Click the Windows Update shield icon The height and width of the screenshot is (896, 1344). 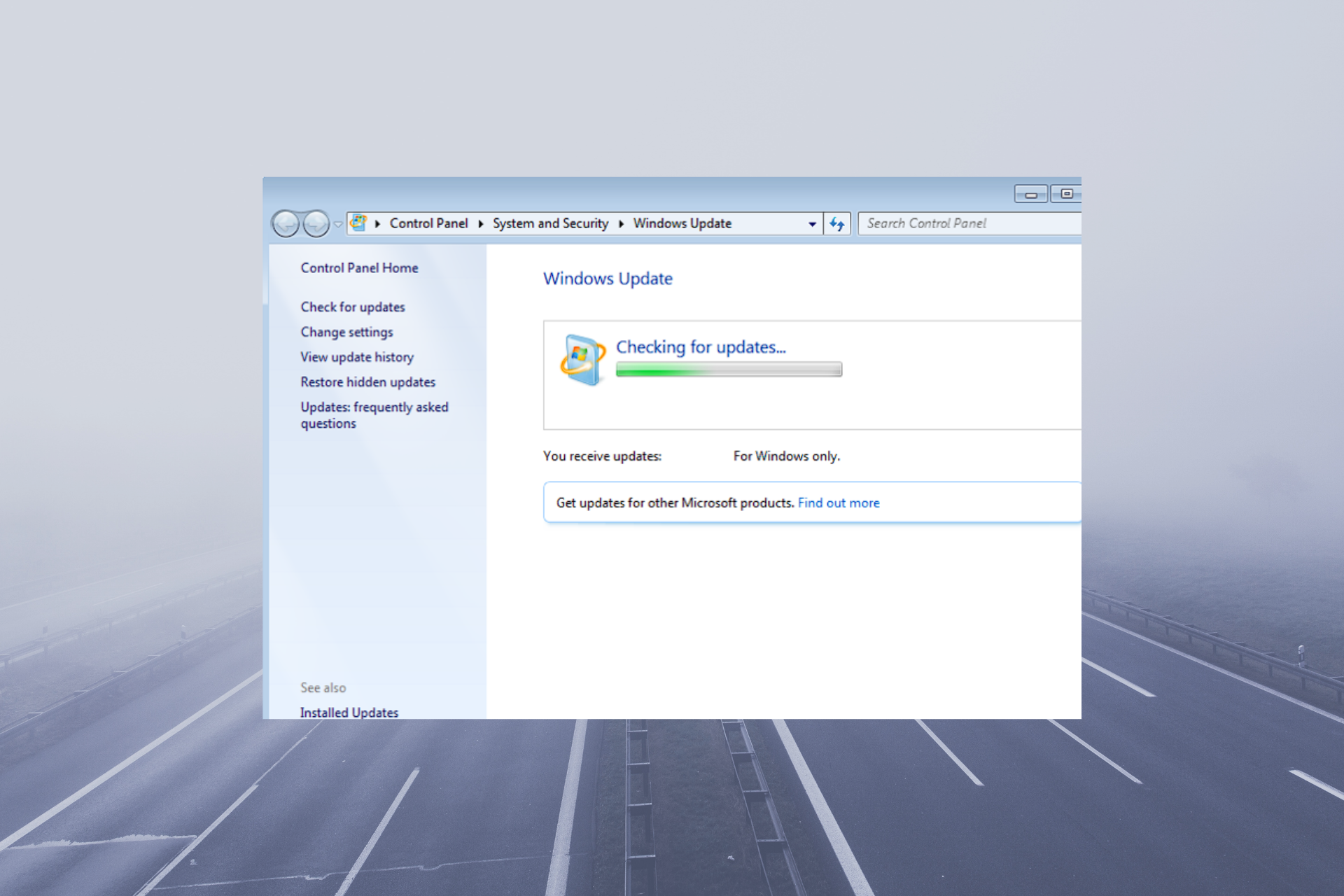tap(582, 359)
